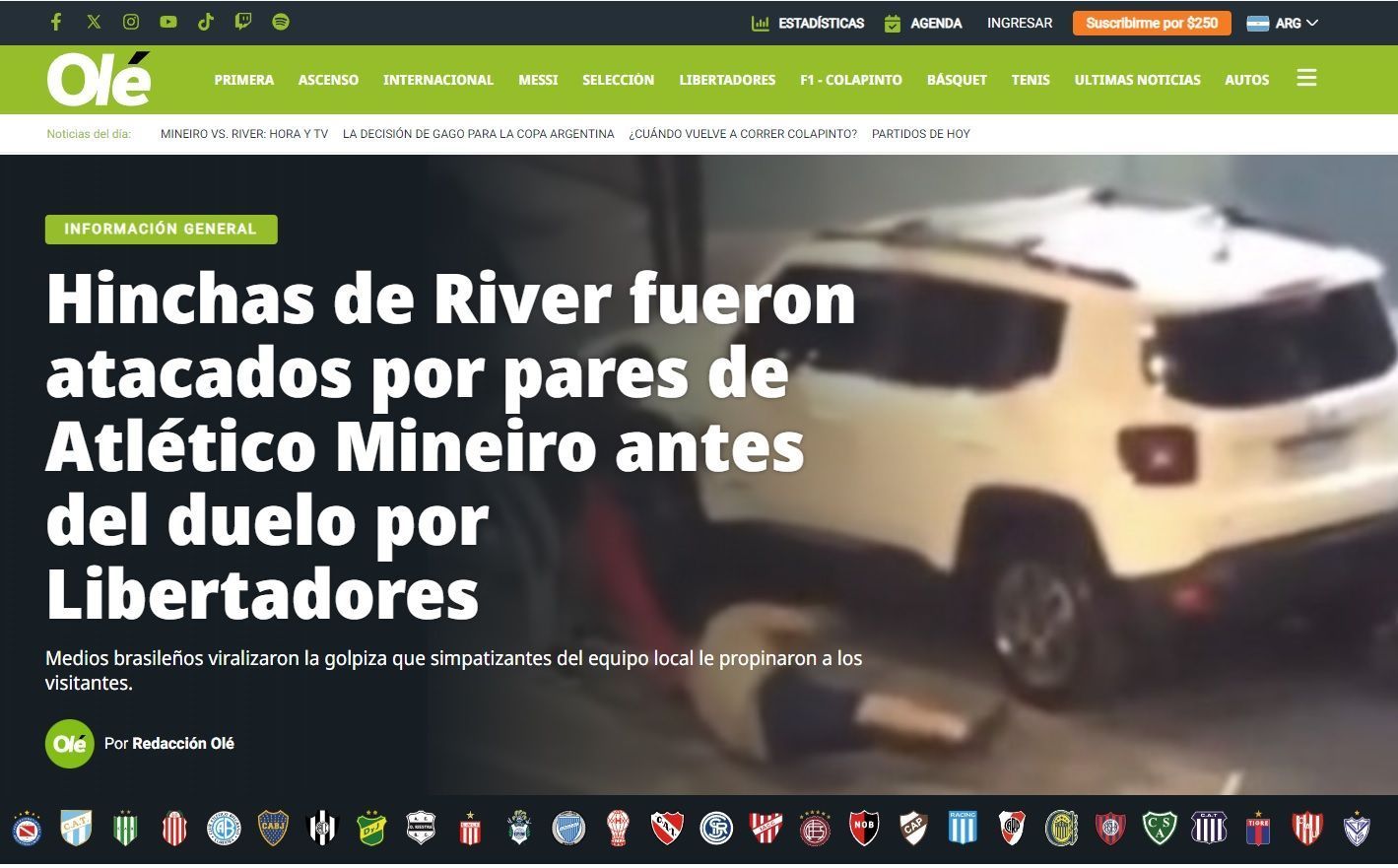Select the Independiente Rivadavia crest
Viewport: 1398px width, 868px height.
click(x=716, y=829)
